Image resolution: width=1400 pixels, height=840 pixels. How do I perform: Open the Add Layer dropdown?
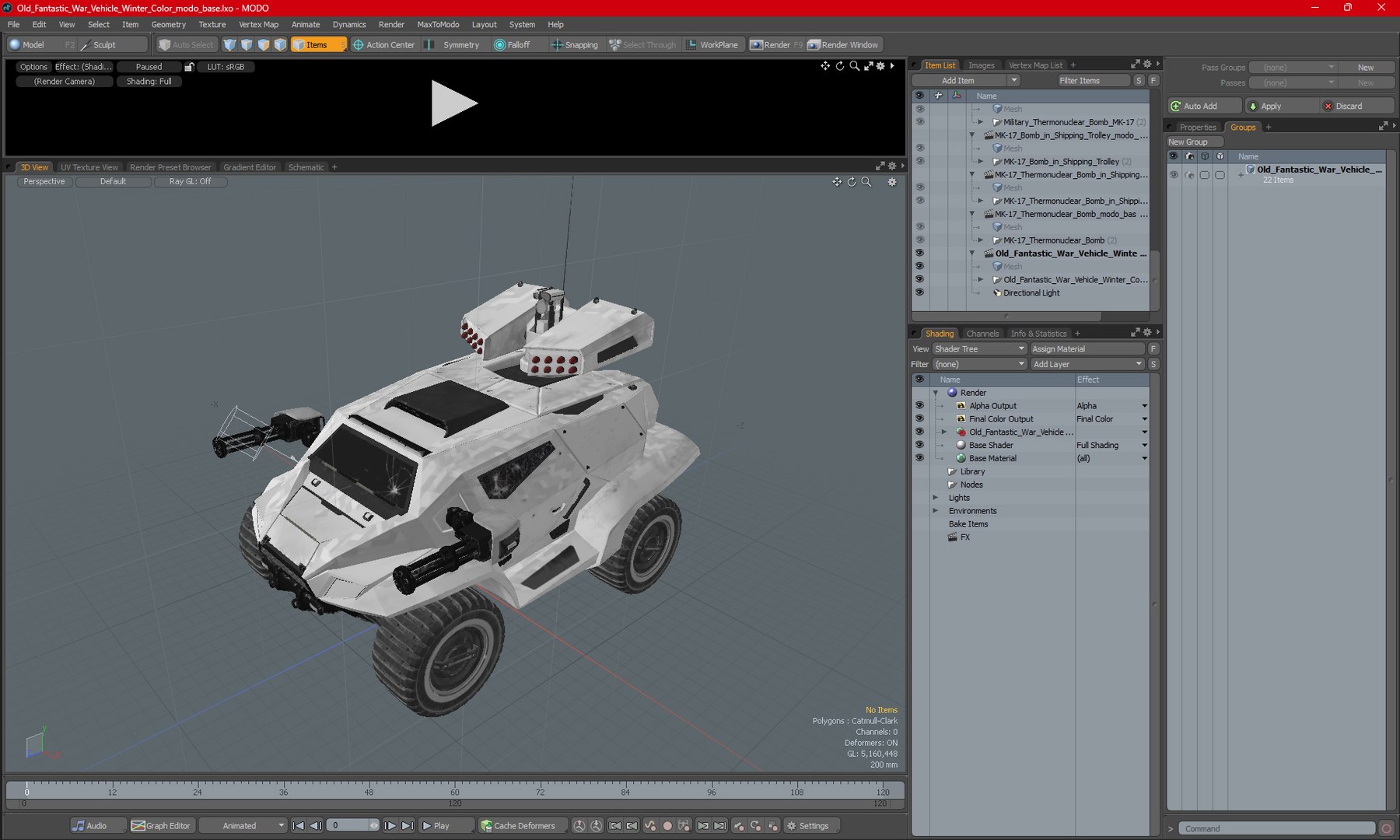1087,365
